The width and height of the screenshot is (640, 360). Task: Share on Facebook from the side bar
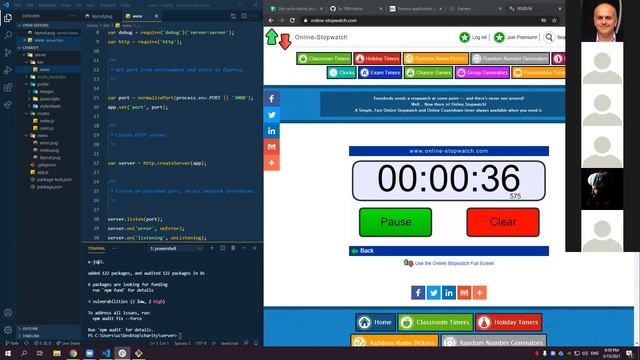pos(272,99)
